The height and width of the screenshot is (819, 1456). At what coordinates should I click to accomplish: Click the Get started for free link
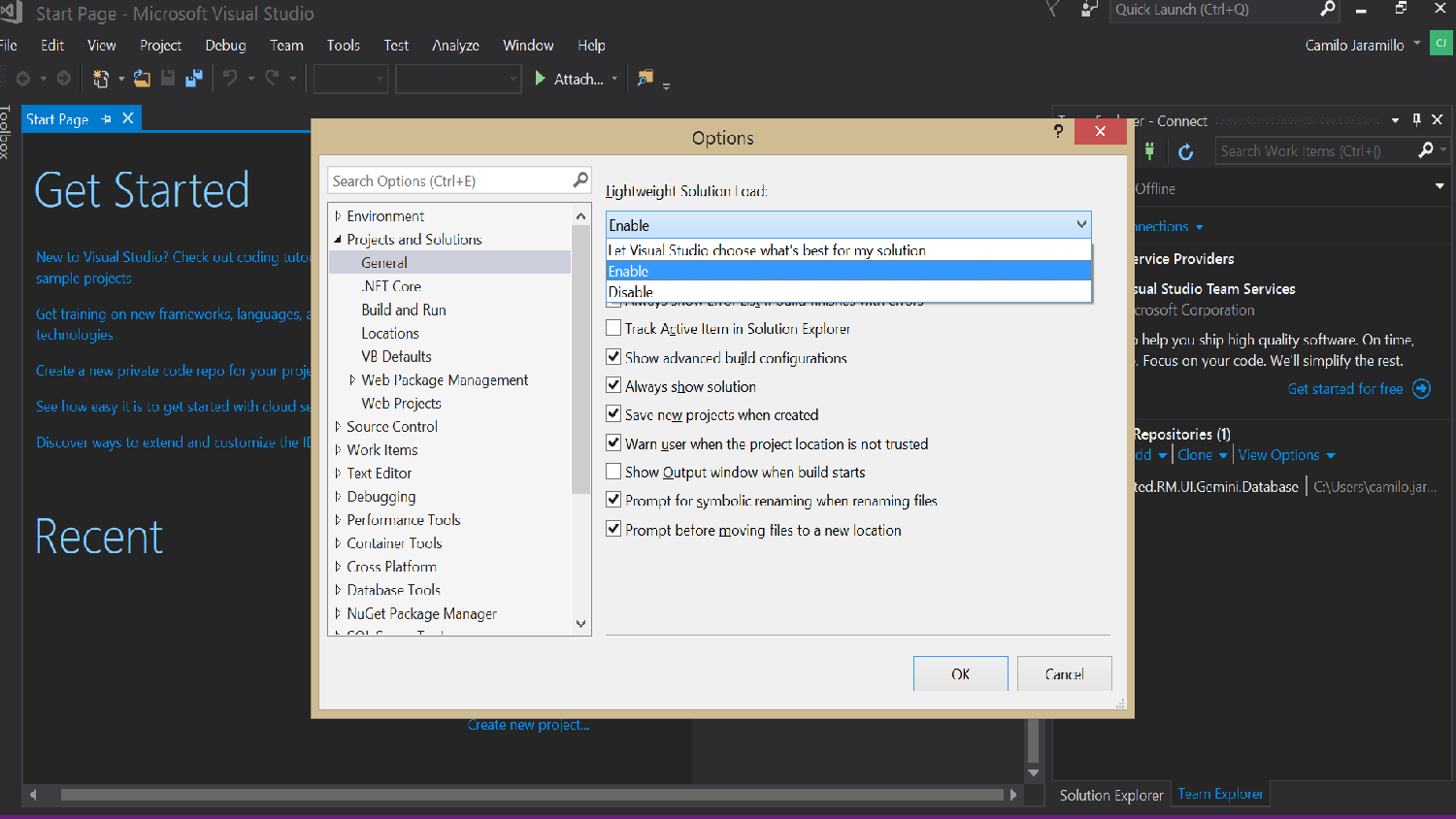[1345, 389]
